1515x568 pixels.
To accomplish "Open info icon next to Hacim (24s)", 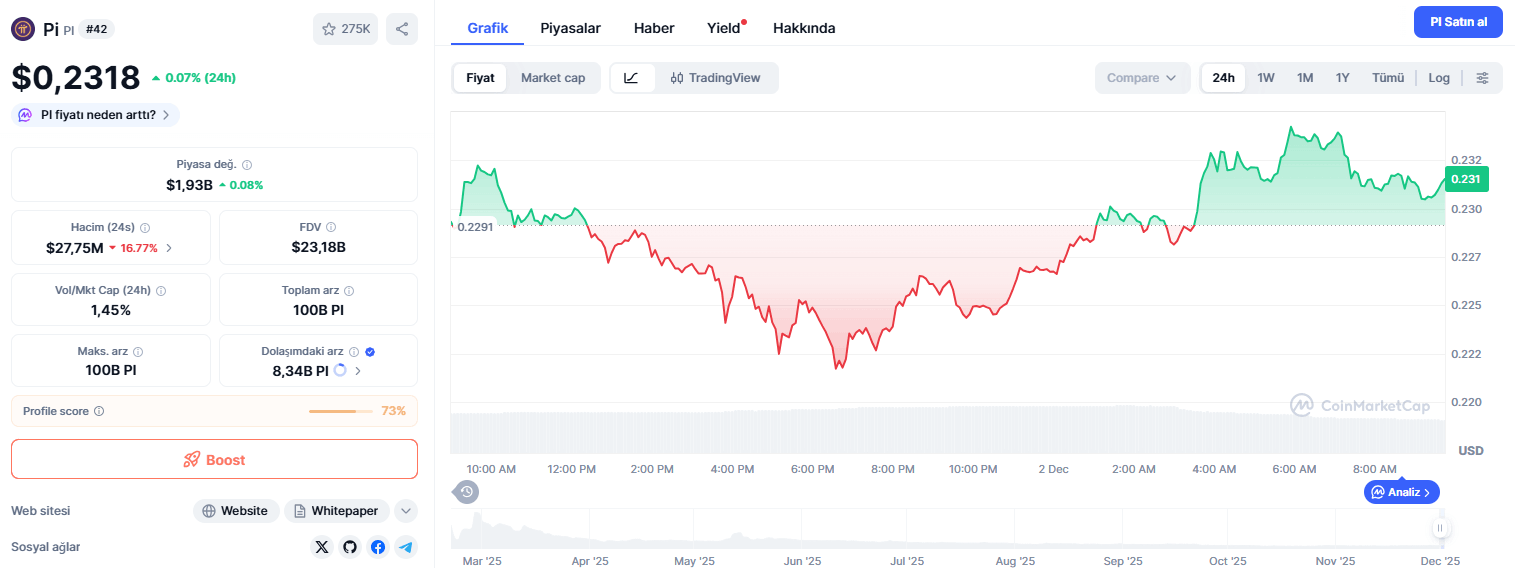I will coord(145,228).
